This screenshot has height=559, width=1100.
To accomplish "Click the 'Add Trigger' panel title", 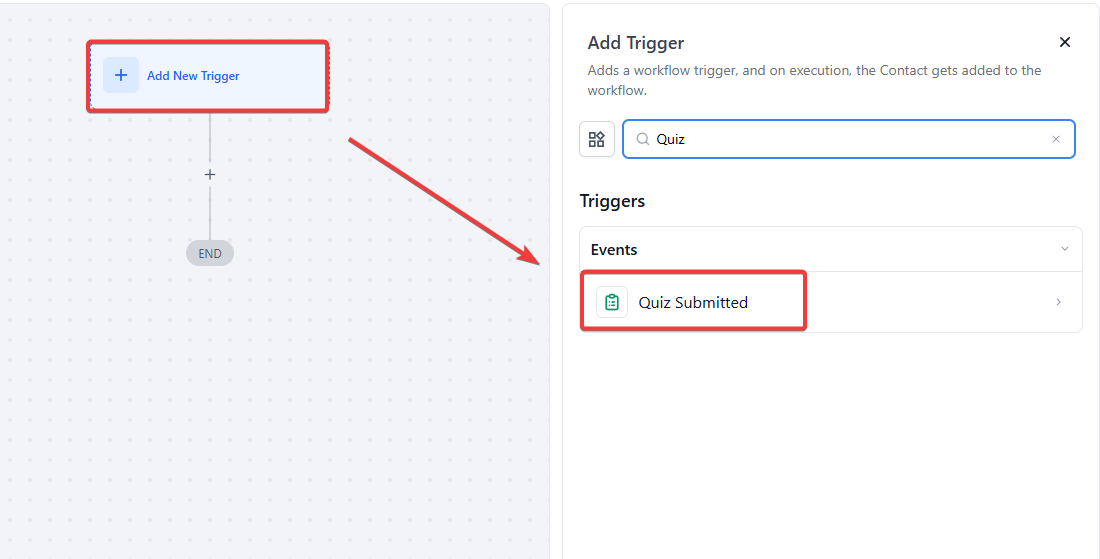I will 636,43.
